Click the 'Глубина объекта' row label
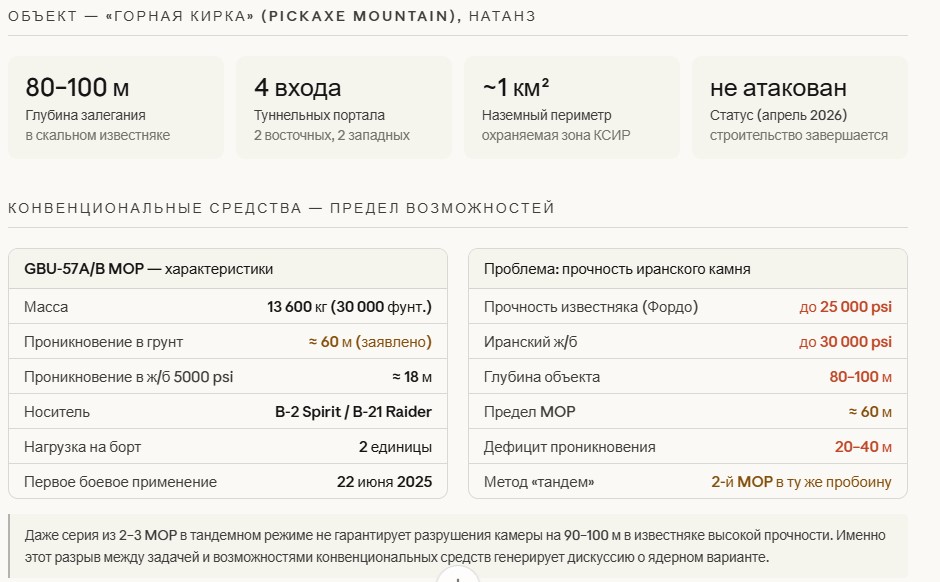Image resolution: width=940 pixels, height=582 pixels. pyautogui.click(x=542, y=377)
